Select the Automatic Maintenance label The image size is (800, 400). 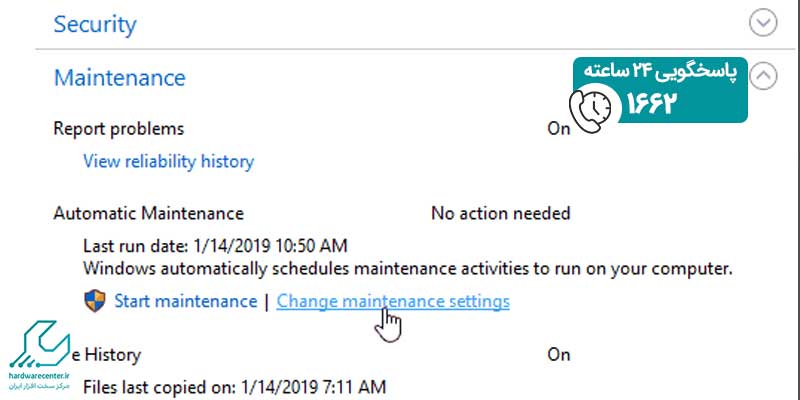click(x=148, y=213)
